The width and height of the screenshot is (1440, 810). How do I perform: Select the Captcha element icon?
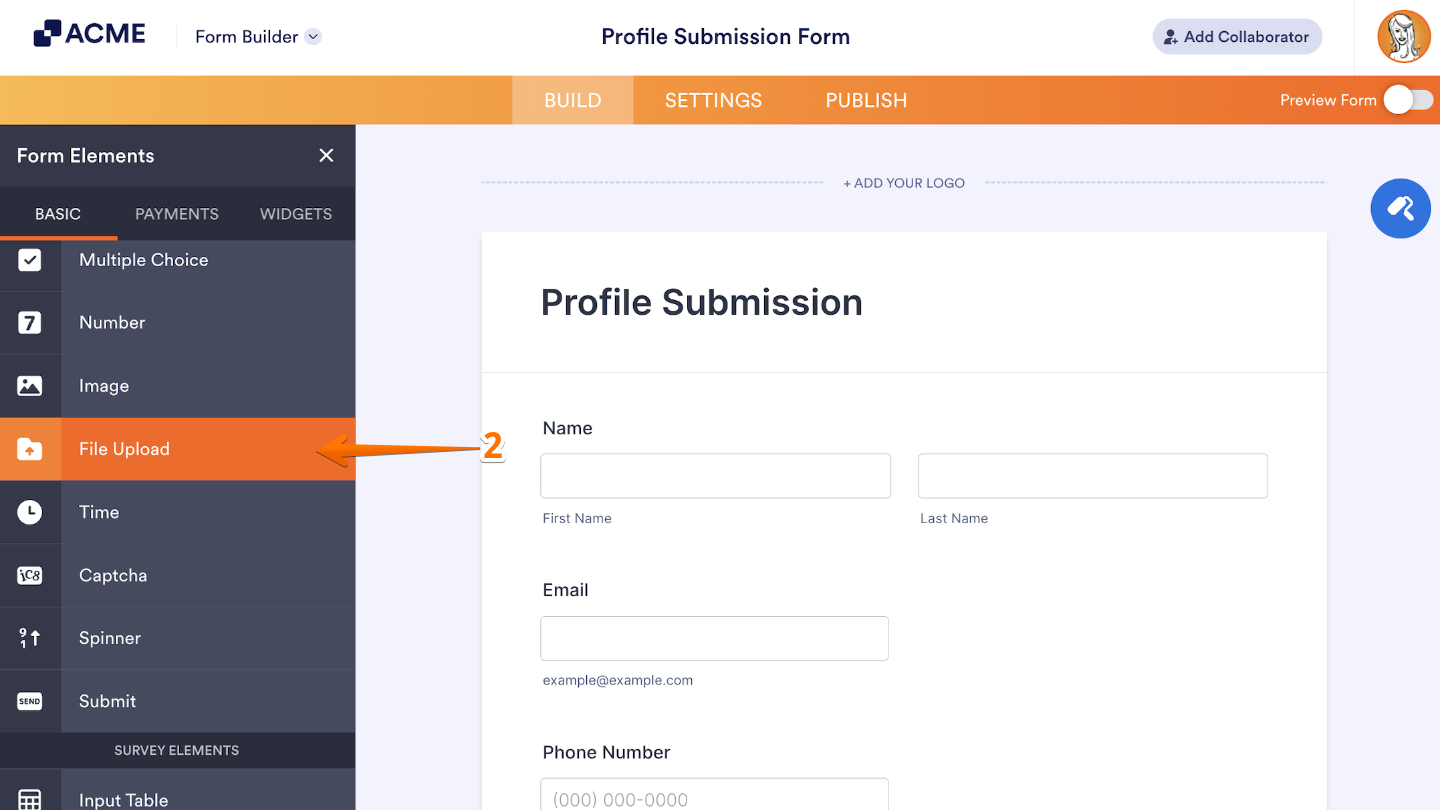pyautogui.click(x=30, y=575)
